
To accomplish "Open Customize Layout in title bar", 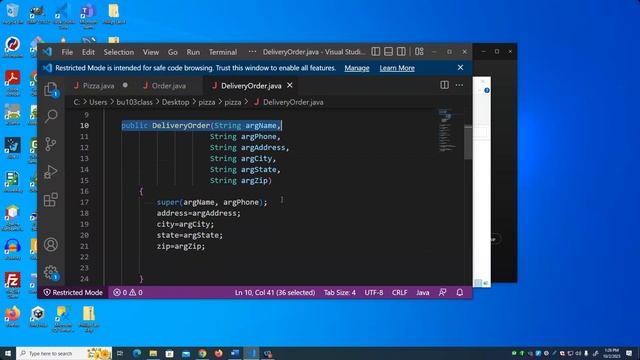I will coord(419,51).
